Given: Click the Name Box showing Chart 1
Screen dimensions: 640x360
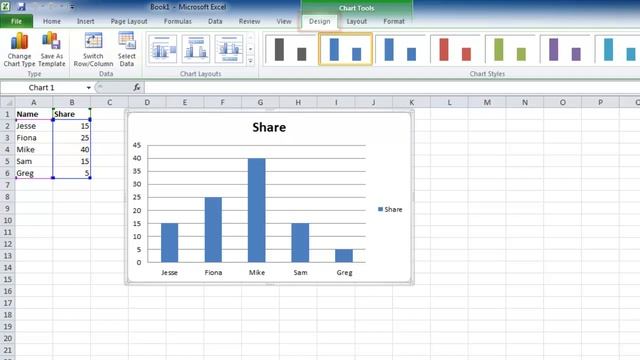Looking at the screenshot, I should 42,88.
